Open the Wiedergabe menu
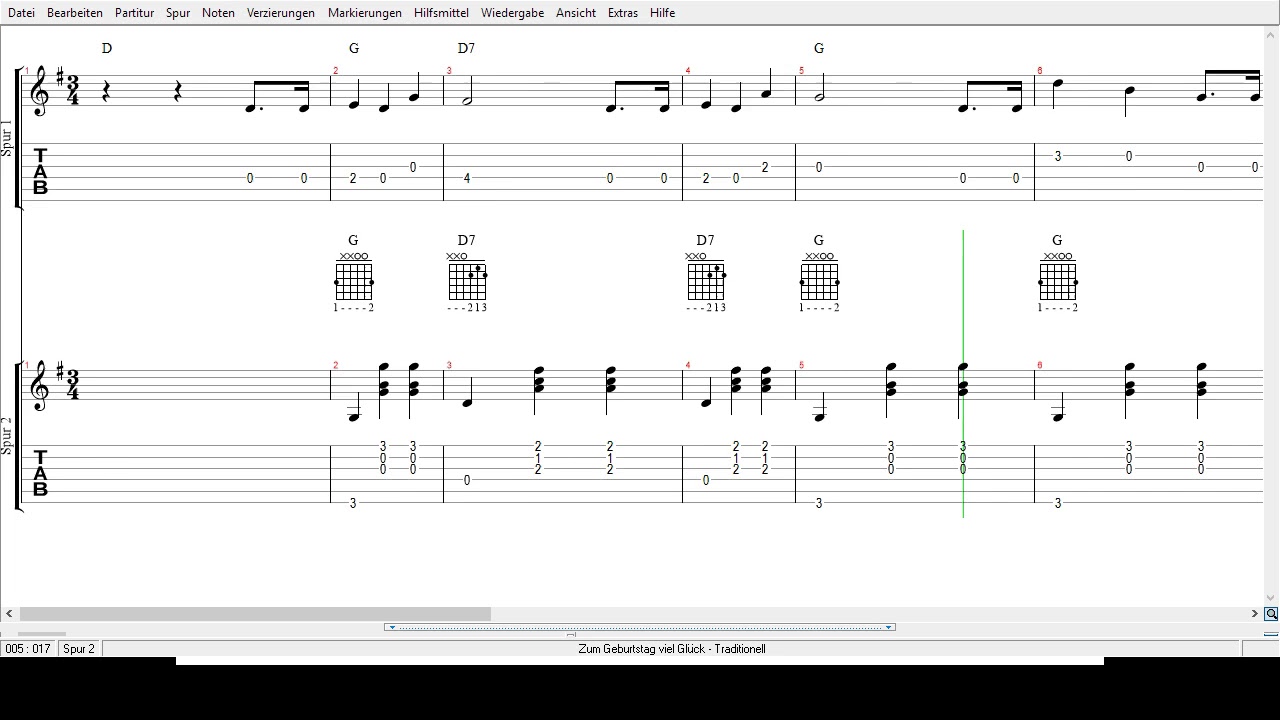Image resolution: width=1280 pixels, height=720 pixels. click(x=512, y=13)
